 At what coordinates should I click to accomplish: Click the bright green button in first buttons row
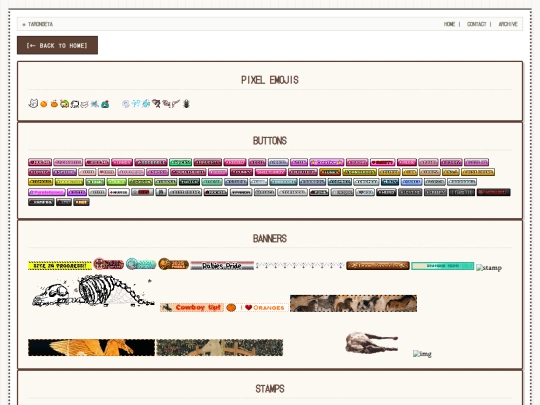click(x=180, y=162)
